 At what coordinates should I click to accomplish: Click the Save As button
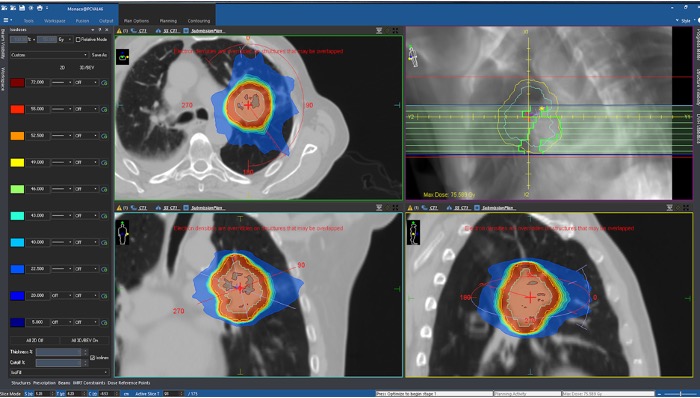(x=99, y=55)
